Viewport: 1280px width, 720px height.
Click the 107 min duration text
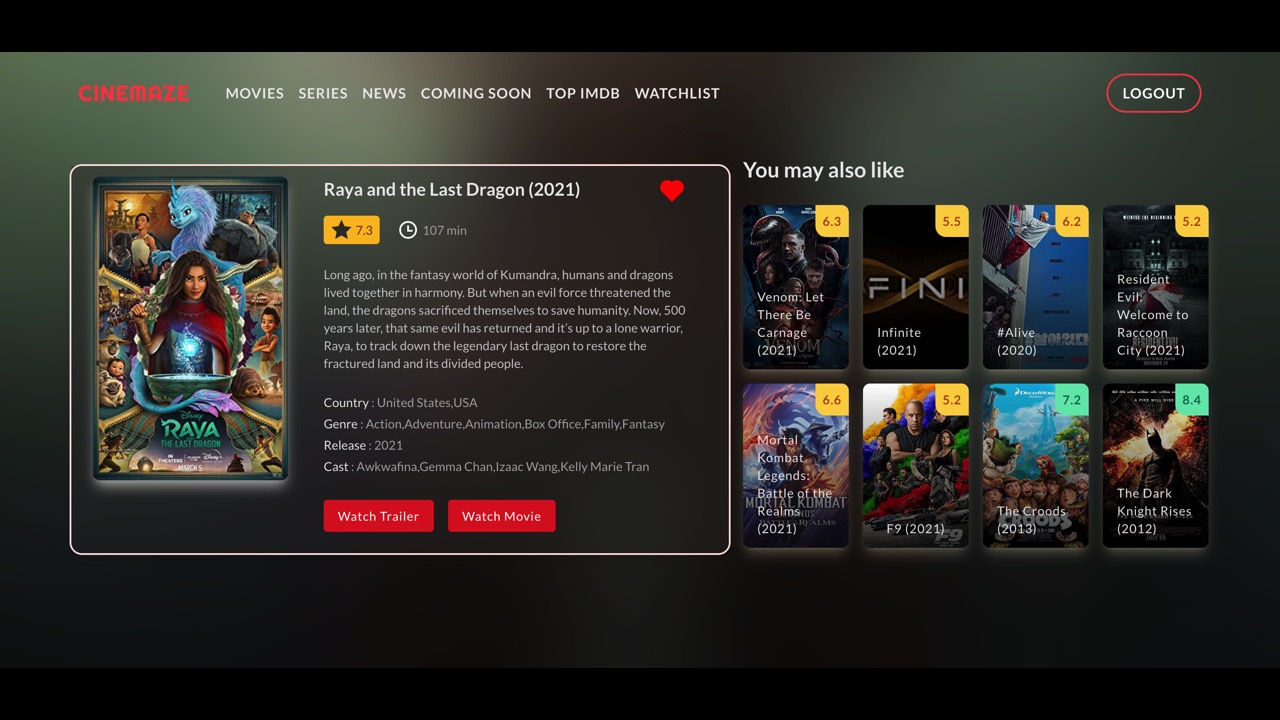pyautogui.click(x=445, y=230)
